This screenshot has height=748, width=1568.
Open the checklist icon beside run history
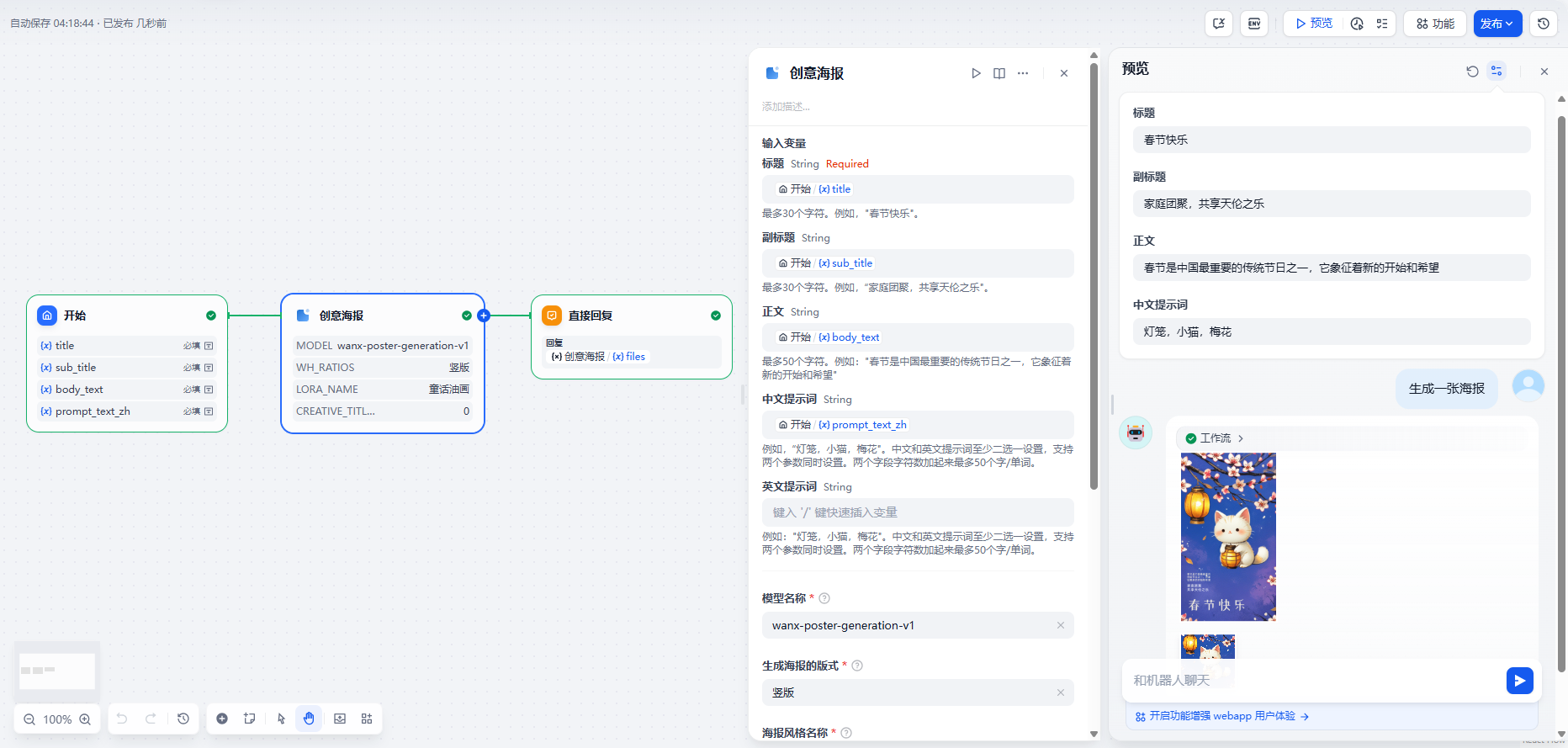[1382, 24]
